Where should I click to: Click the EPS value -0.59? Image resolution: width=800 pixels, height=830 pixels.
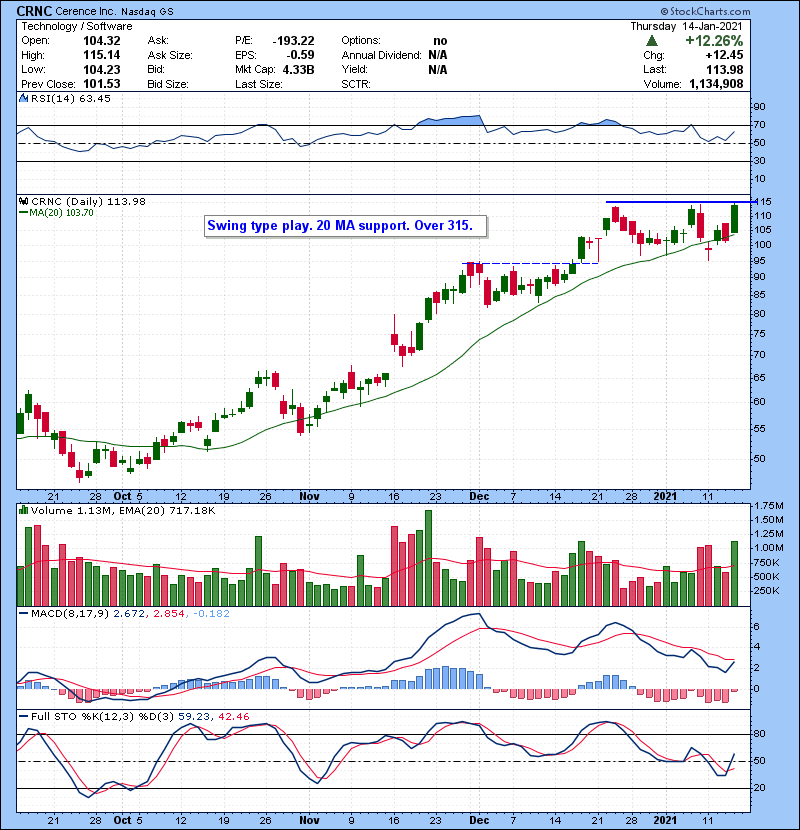coord(300,55)
